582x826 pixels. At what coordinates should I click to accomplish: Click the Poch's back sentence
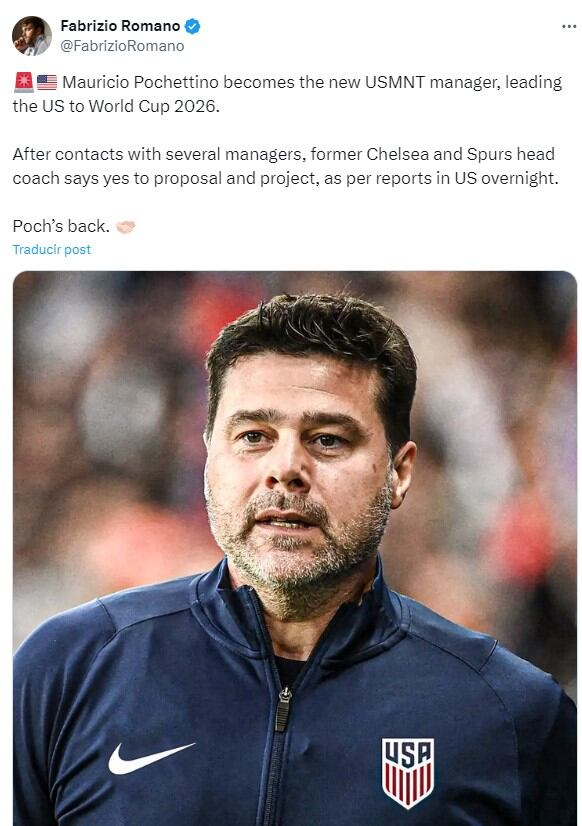[x=61, y=226]
